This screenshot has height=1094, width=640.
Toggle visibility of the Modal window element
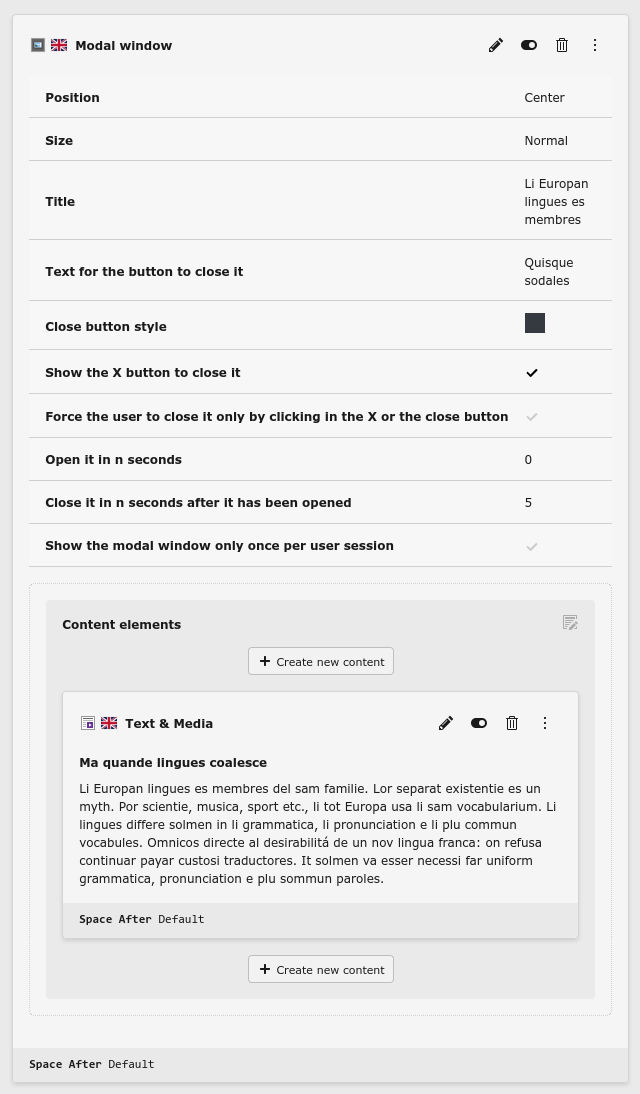529,45
